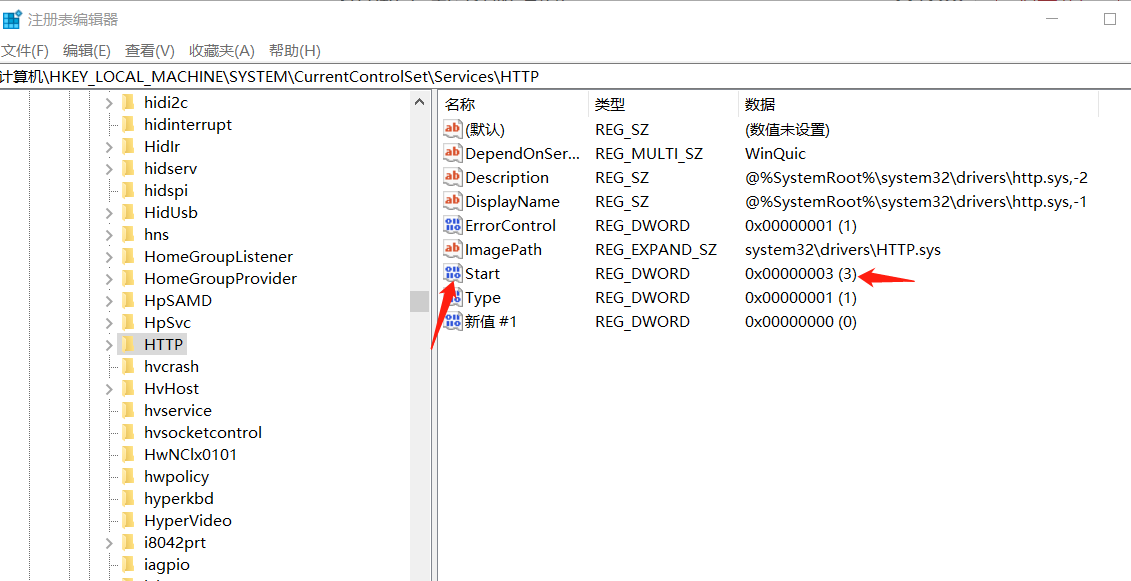The width and height of the screenshot is (1131, 581).
Task: Select the Type value name
Action: click(483, 297)
